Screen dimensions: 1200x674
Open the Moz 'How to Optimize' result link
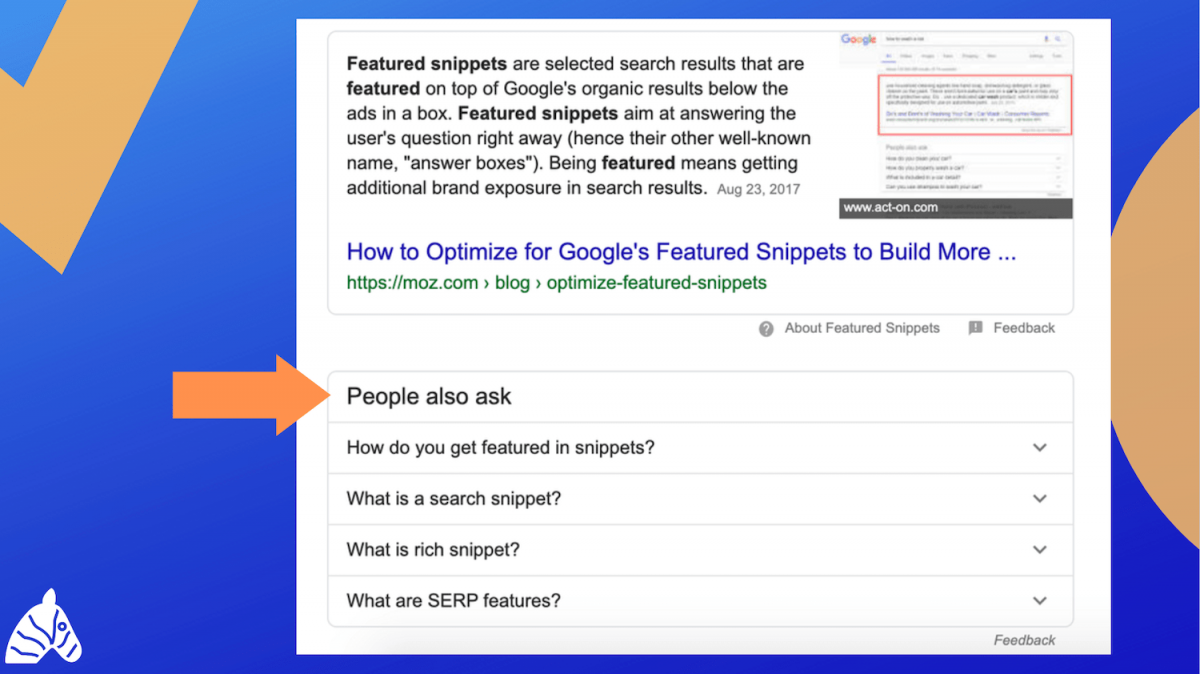point(681,252)
